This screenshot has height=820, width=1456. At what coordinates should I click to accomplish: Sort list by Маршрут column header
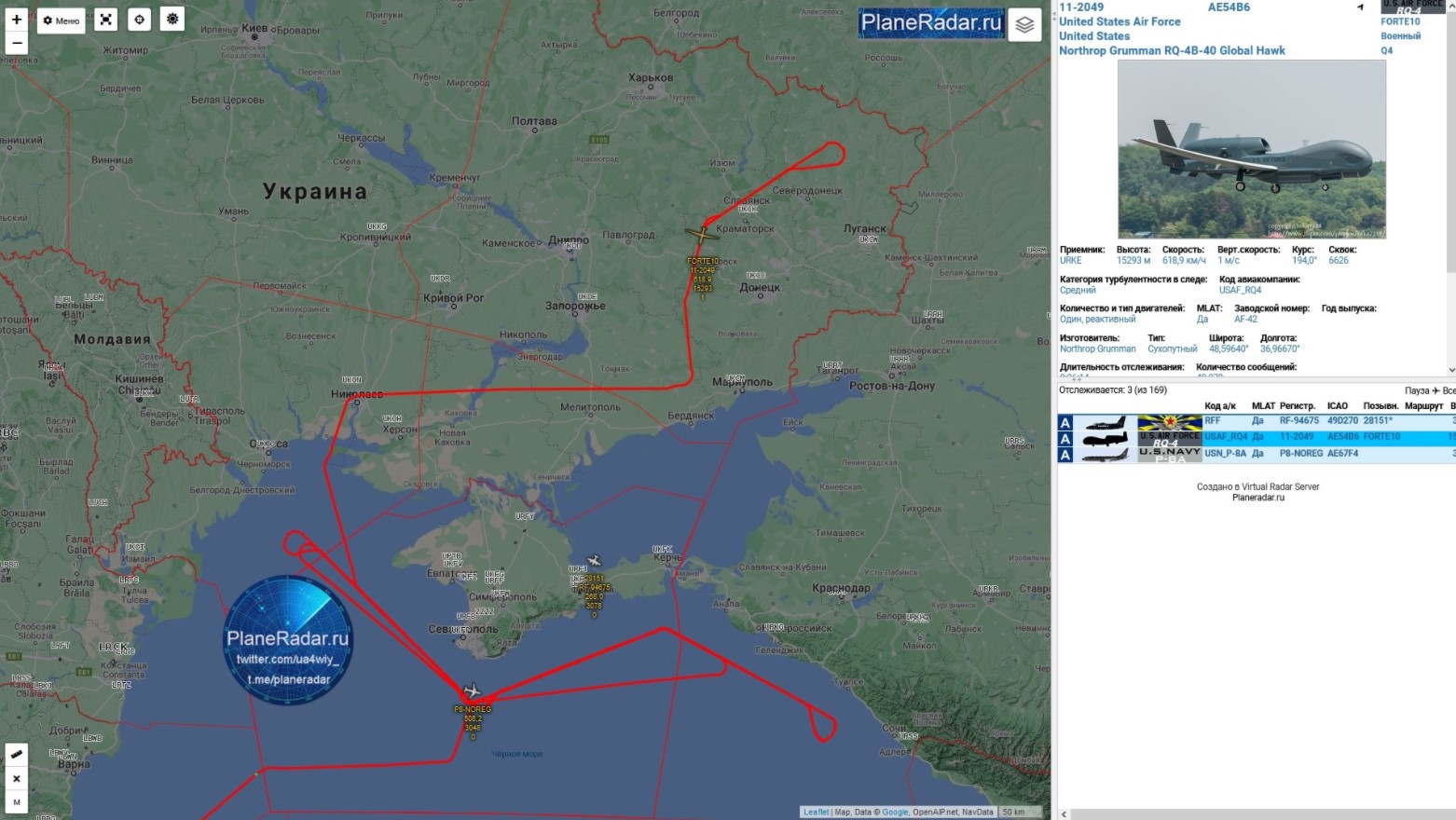point(1423,406)
